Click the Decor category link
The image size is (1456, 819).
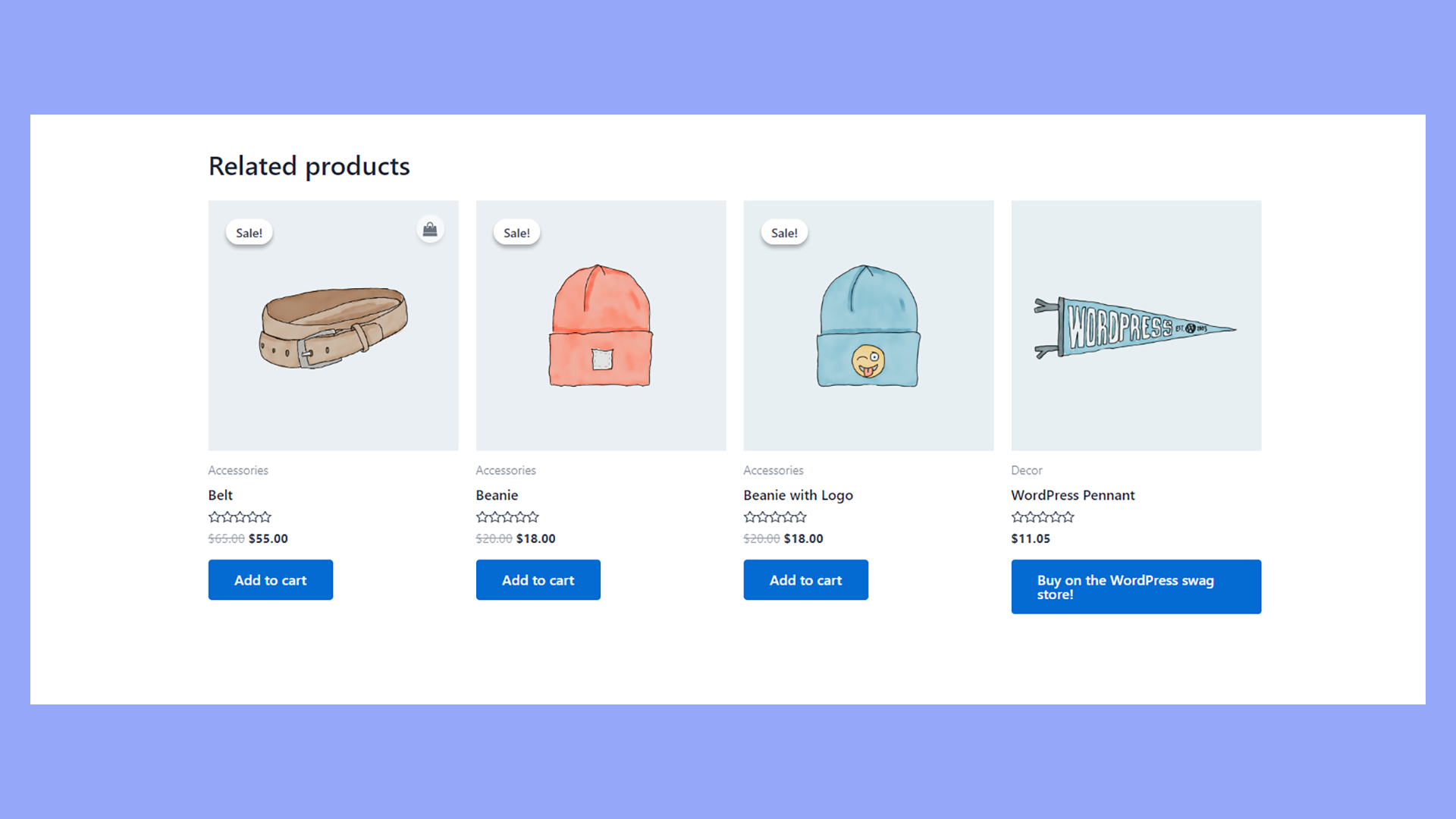[x=1027, y=470]
